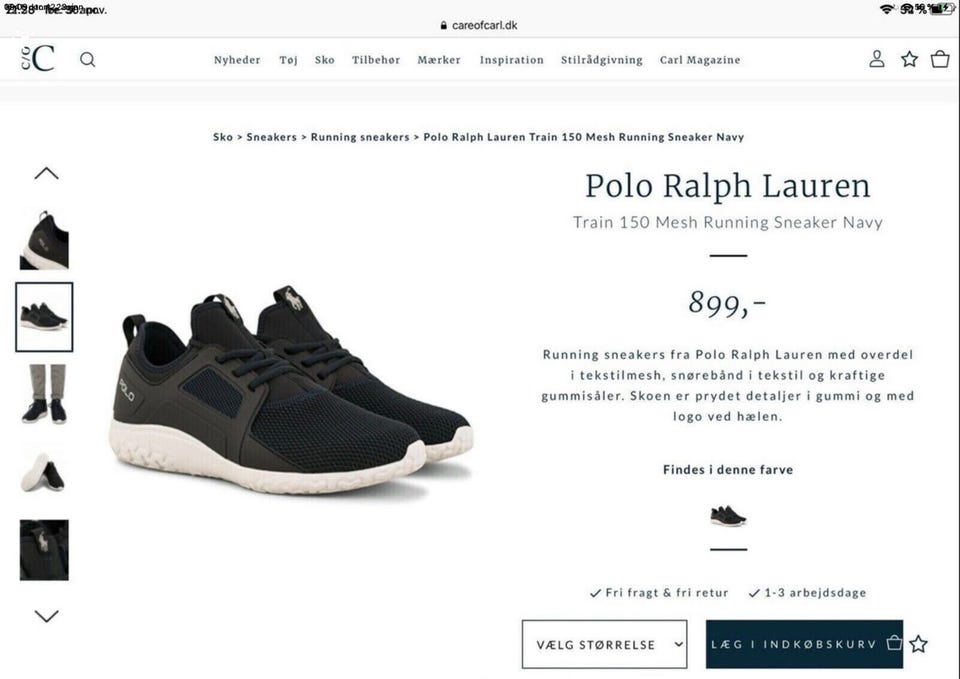
Task: Click Læg i indkøbskurv button
Action: pyautogui.click(x=804, y=644)
